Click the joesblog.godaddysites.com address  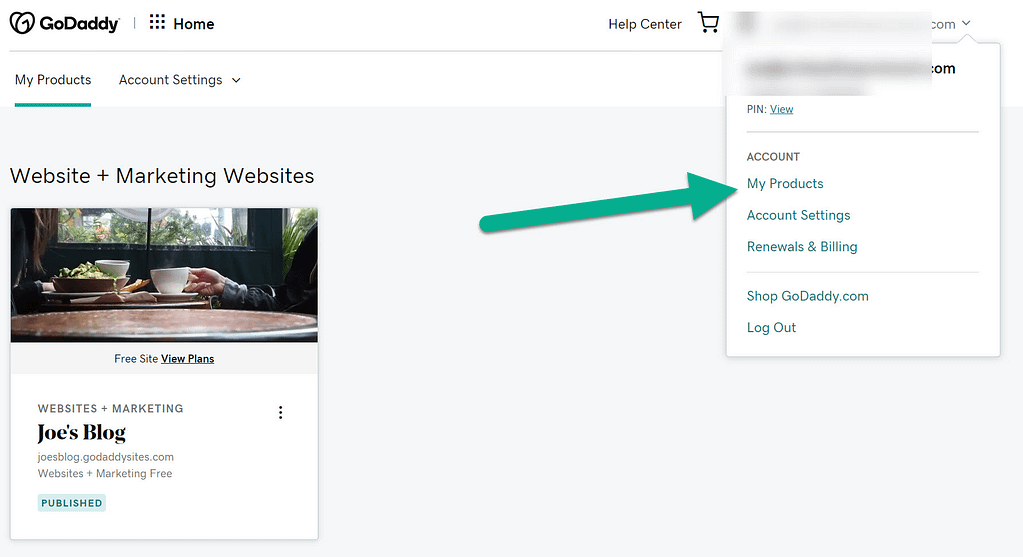(x=106, y=457)
